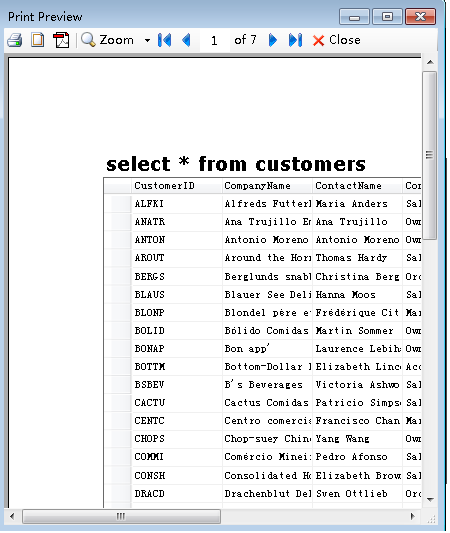The image size is (450, 533).
Task: Click the ANTON cell
Action: (177, 240)
